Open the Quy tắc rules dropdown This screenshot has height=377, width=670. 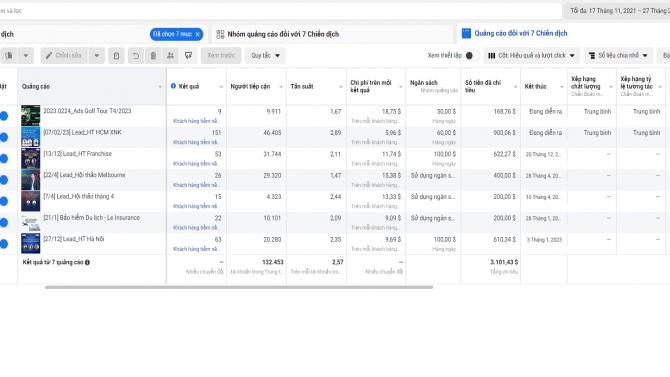[265, 56]
